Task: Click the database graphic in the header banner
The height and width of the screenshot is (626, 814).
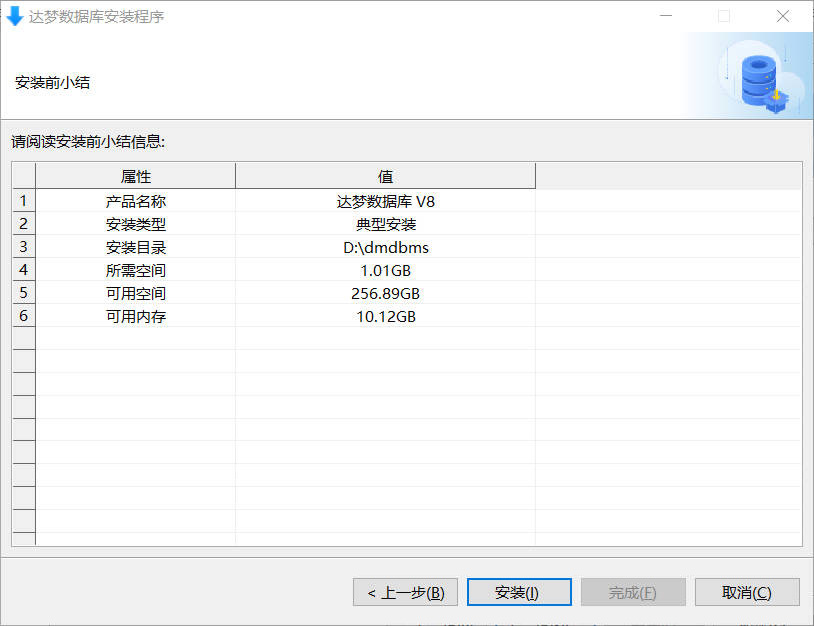Action: (762, 80)
